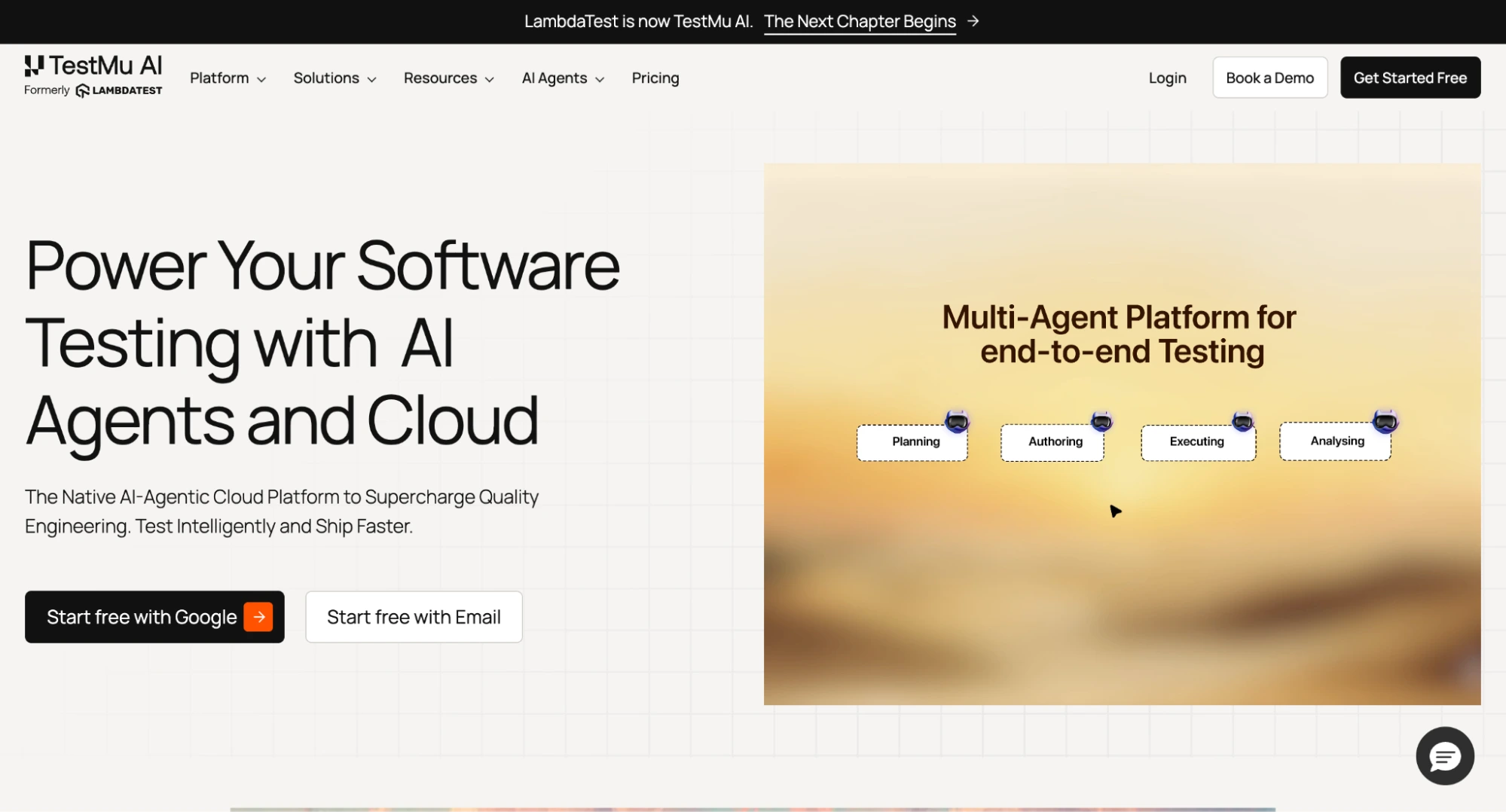Select the Analysing agent card
1506x812 pixels.
1335,441
